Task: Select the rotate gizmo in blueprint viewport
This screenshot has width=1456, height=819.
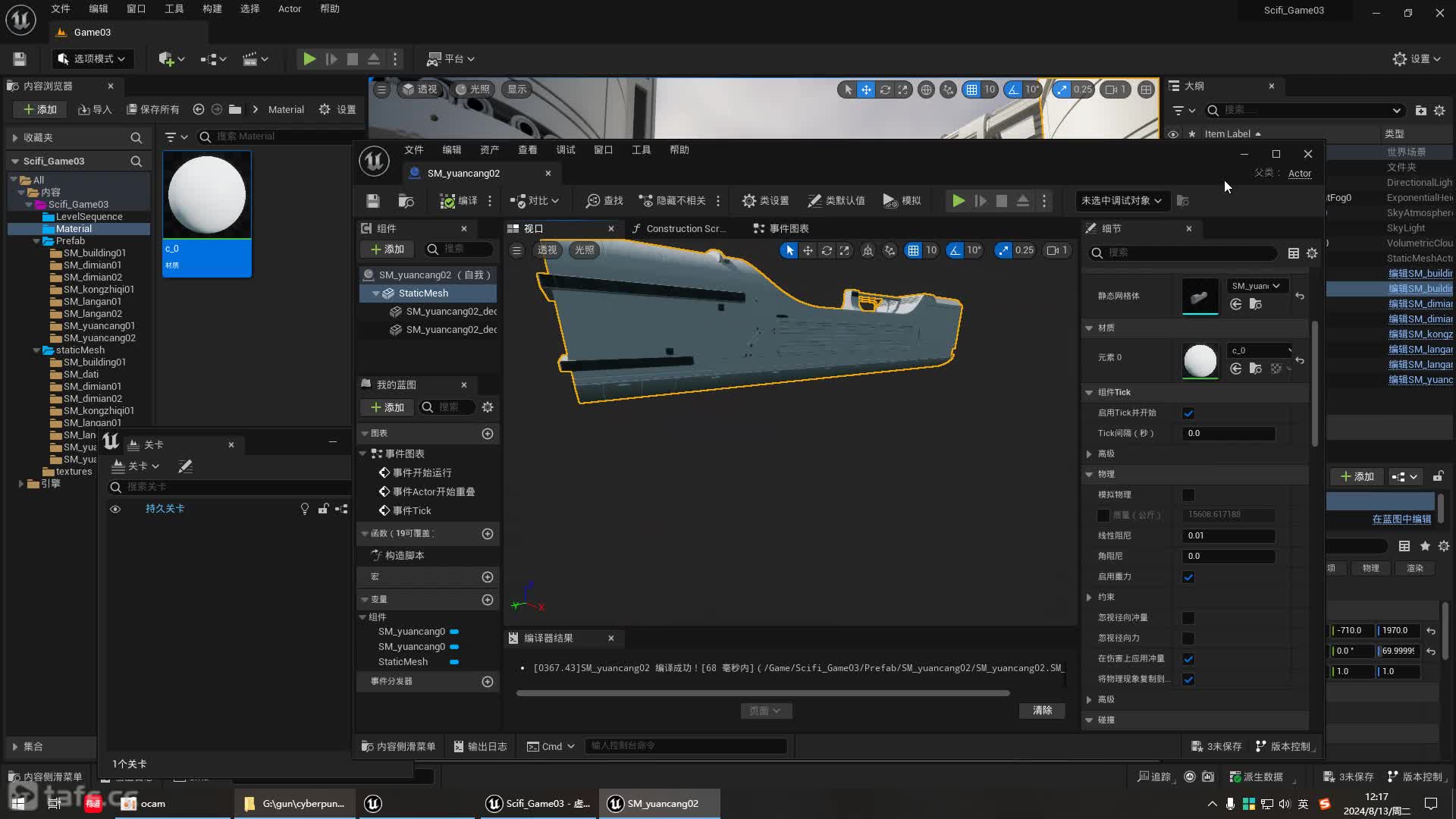Action: coord(827,250)
